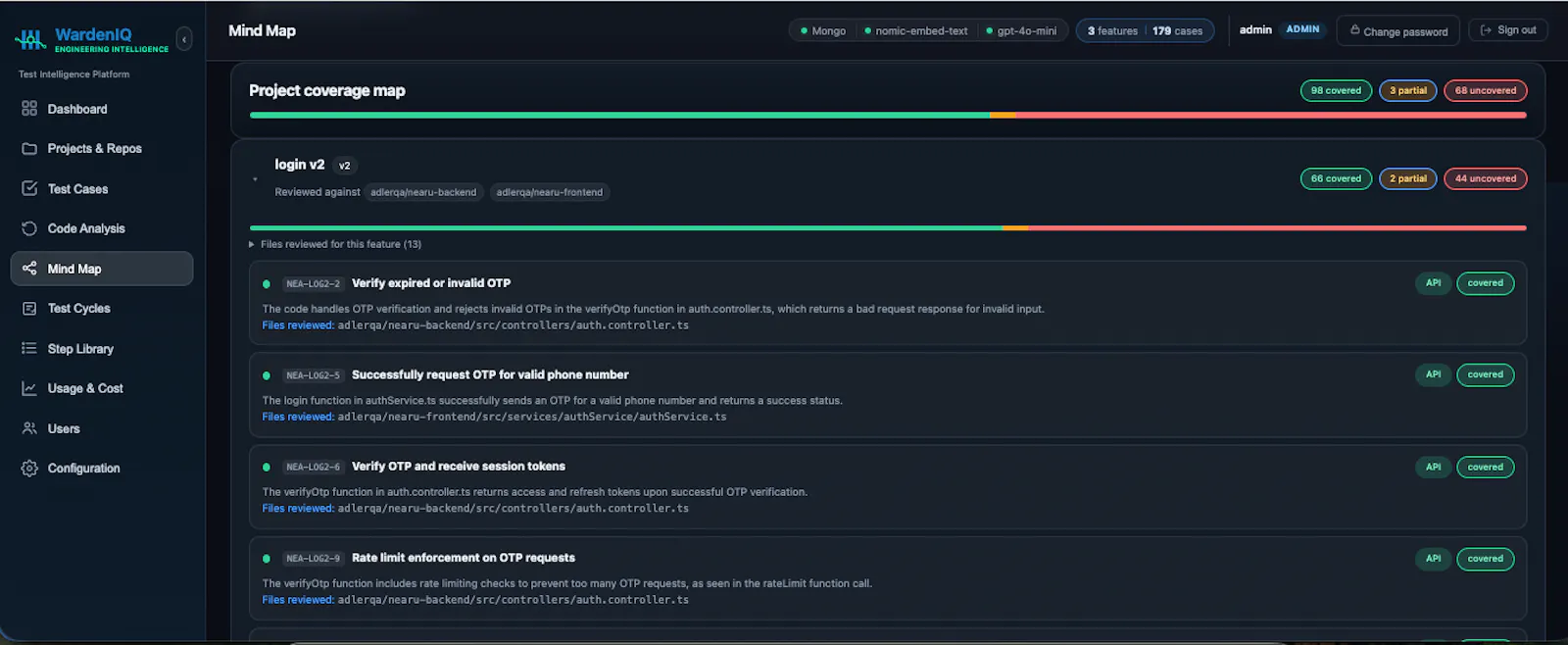Click the 44 uncovered badge for login v2
Screen dimensions: 1568x645
1485,178
